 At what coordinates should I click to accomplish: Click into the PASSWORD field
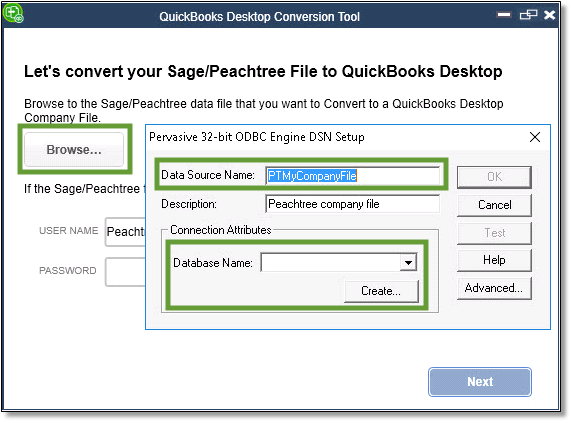(x=125, y=272)
